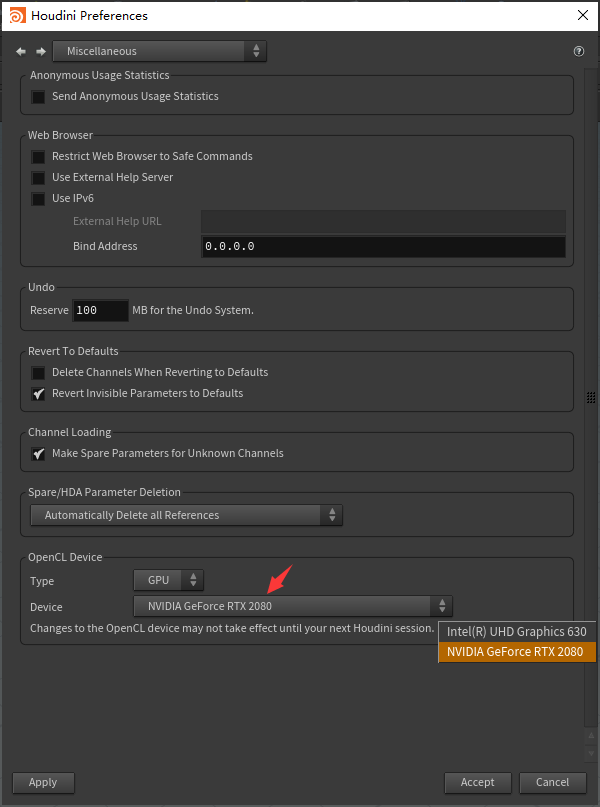This screenshot has width=600, height=807.
Task: Select NVIDIA GeForce RTX 2080 in popup list
Action: pos(517,652)
